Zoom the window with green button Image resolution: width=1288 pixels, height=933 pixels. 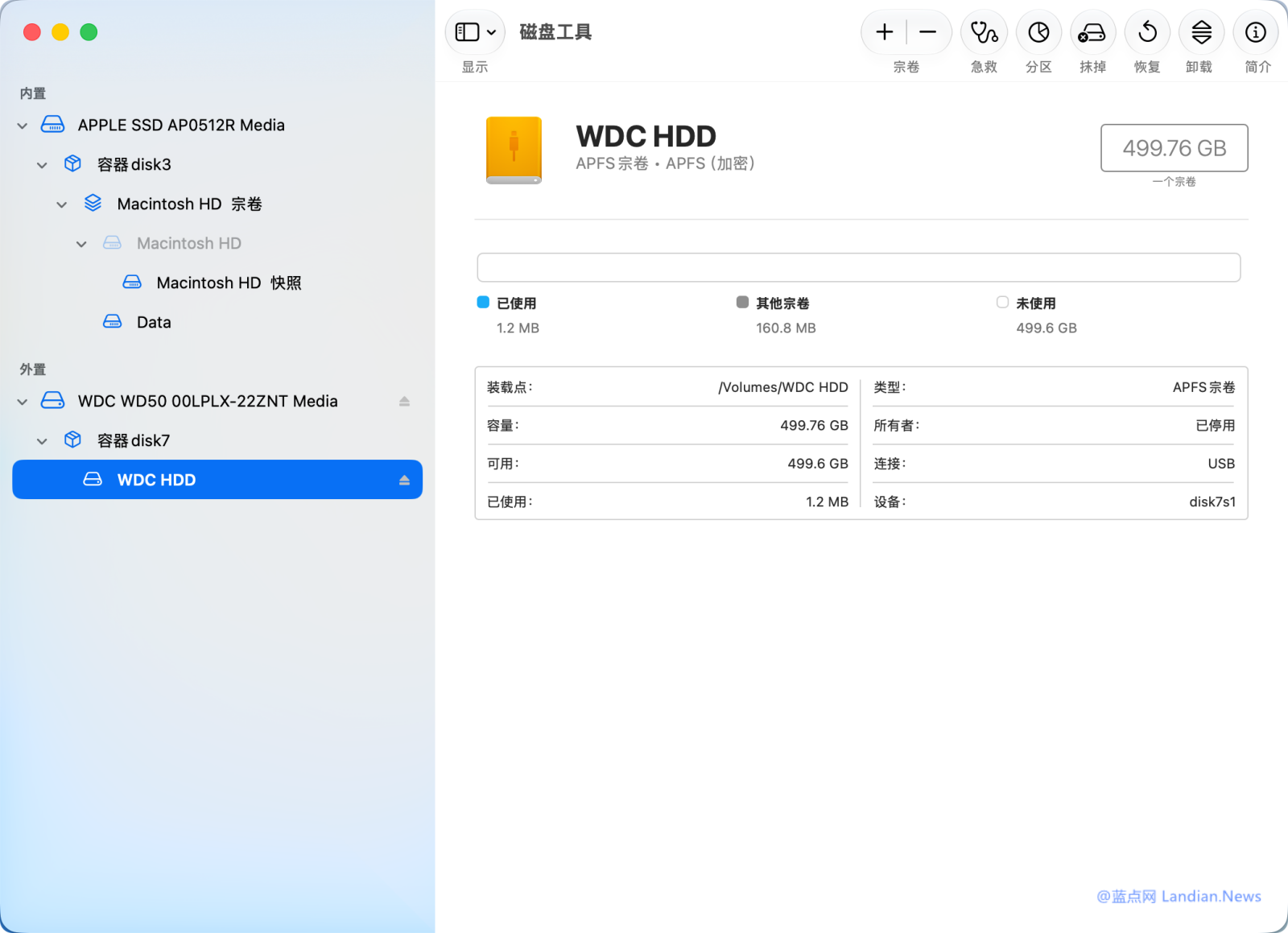tap(89, 32)
